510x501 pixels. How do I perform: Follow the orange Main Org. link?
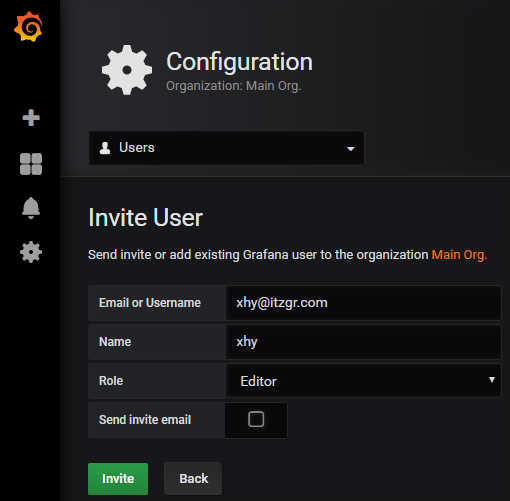click(459, 255)
